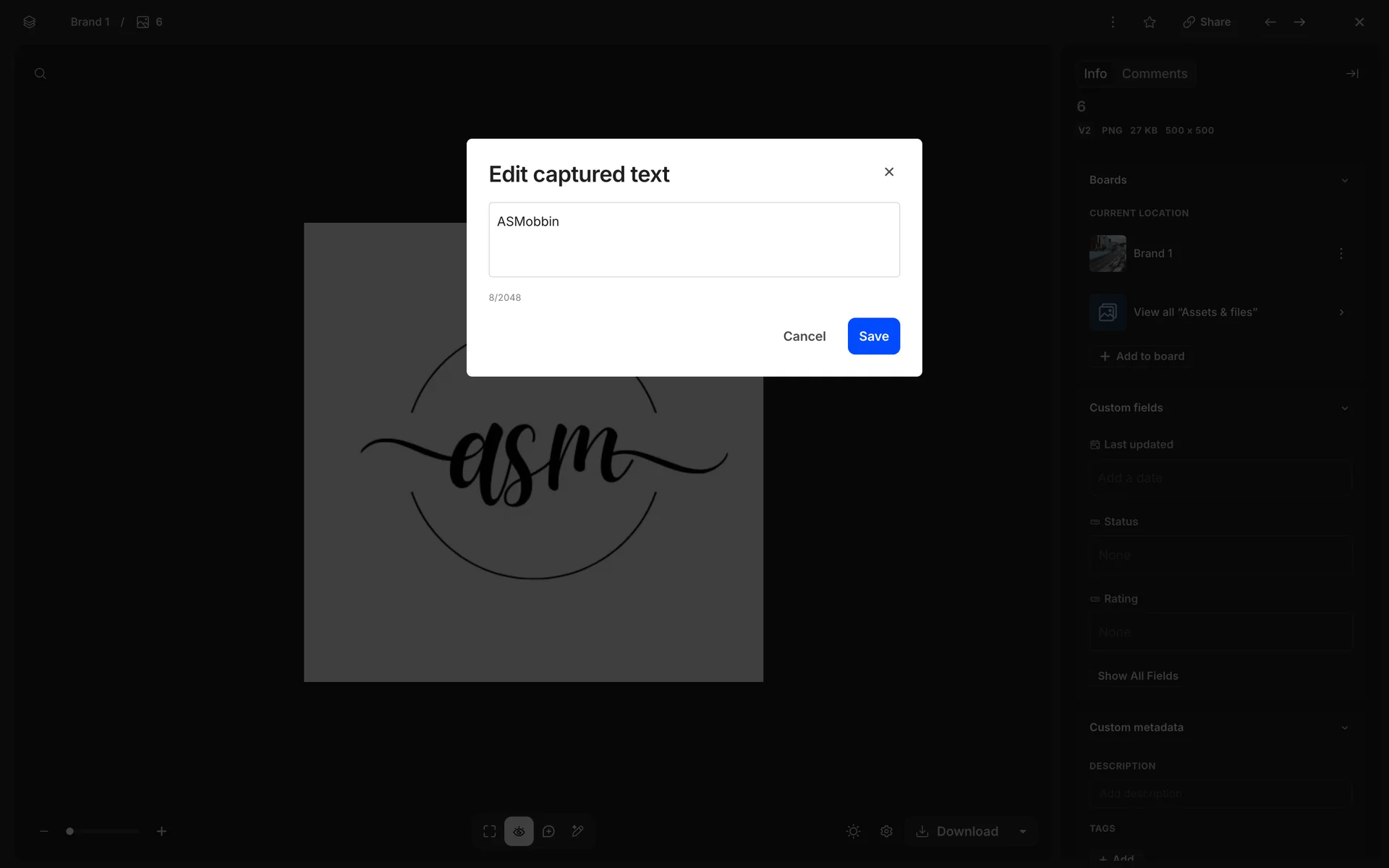Click the Save button
Screen dimensions: 1389x868
[873, 336]
